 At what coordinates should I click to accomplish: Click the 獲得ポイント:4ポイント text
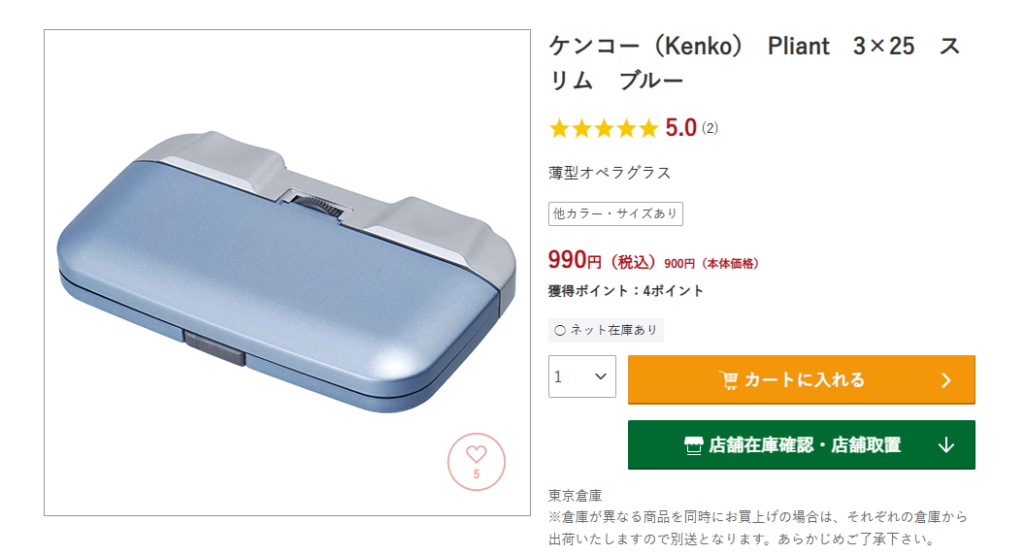pyautogui.click(x=626, y=291)
